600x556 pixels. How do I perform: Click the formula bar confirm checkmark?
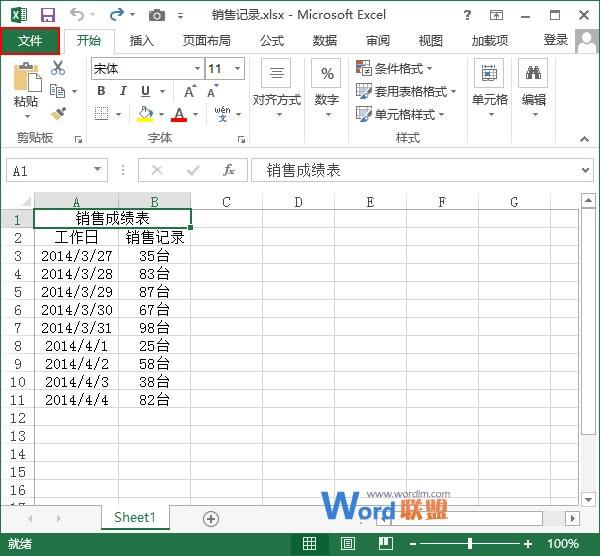(x=193, y=170)
